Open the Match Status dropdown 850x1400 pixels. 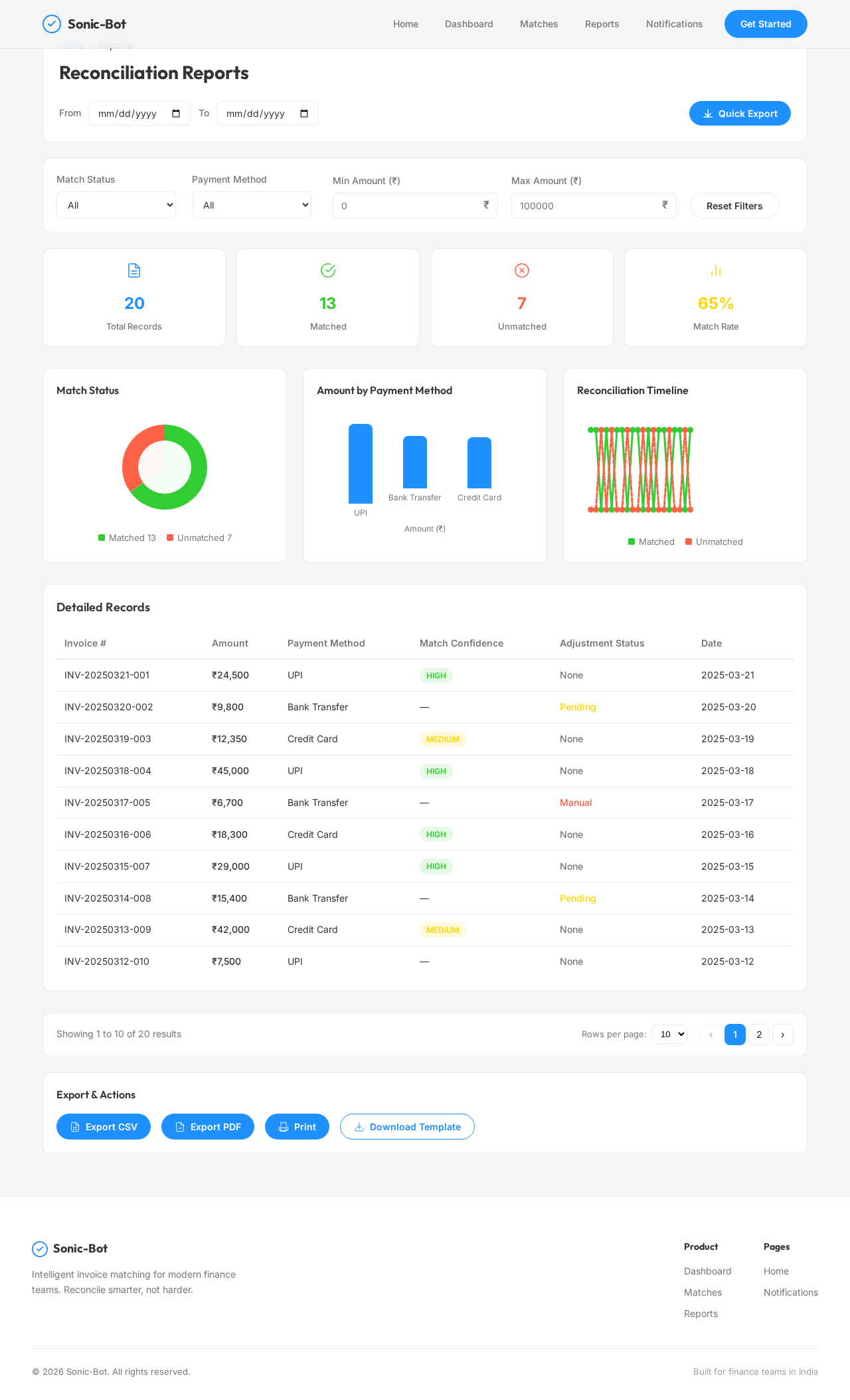coord(116,205)
